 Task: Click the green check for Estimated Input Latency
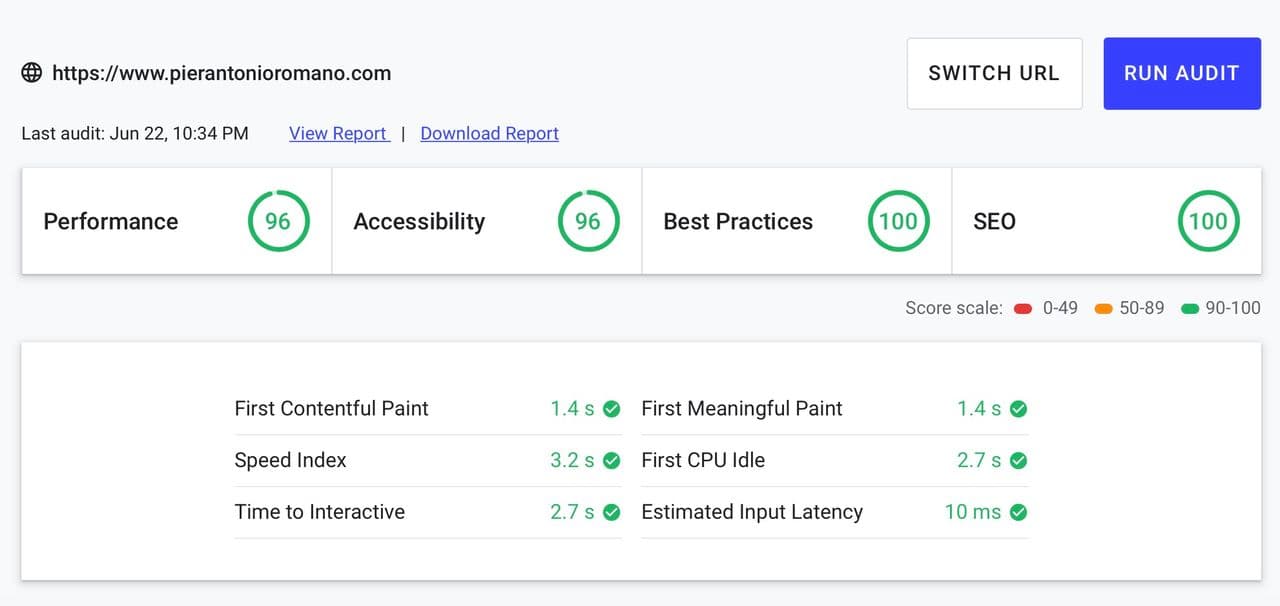point(1018,512)
